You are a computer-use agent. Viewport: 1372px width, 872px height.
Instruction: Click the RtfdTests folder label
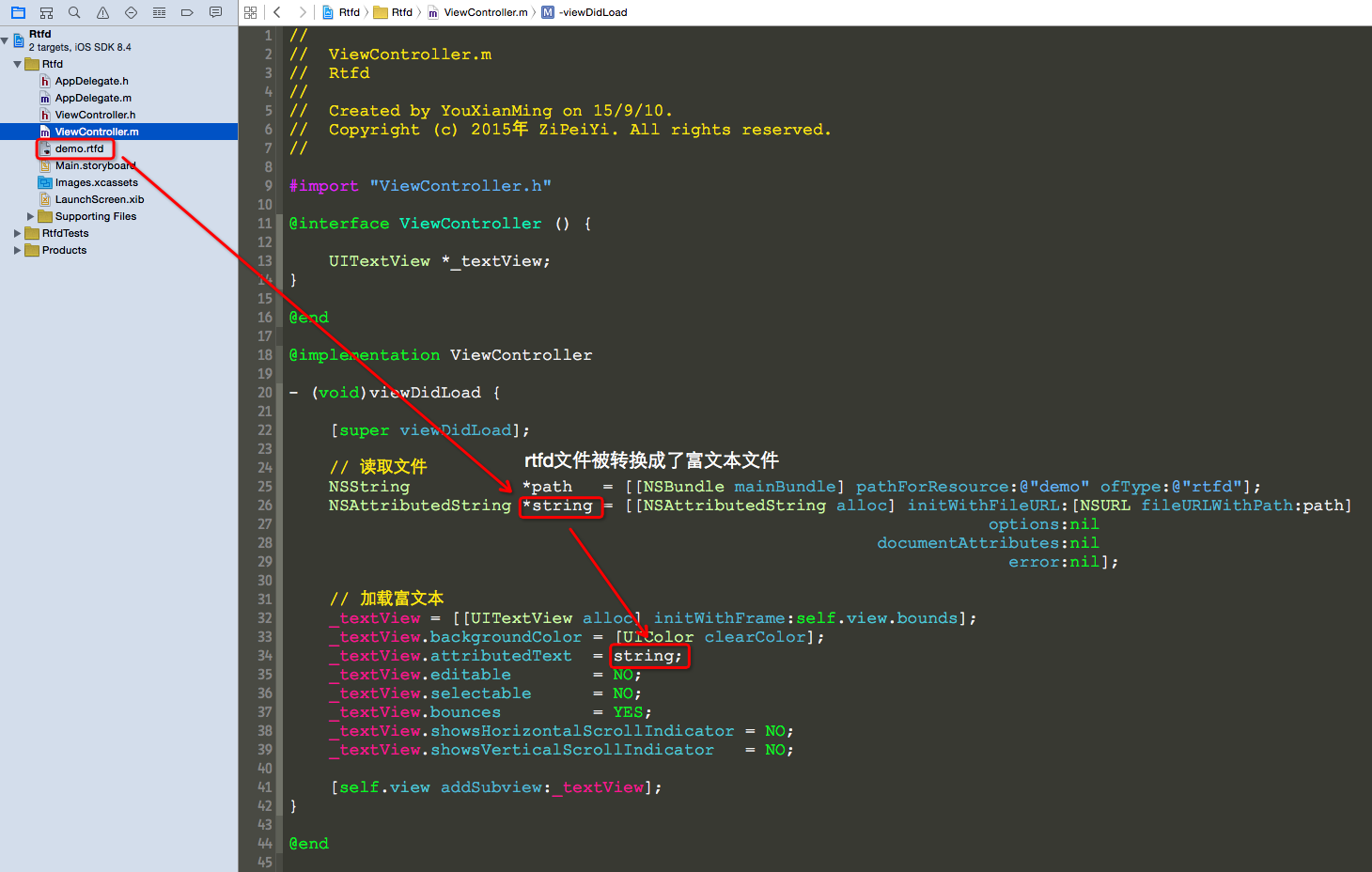click(x=66, y=233)
